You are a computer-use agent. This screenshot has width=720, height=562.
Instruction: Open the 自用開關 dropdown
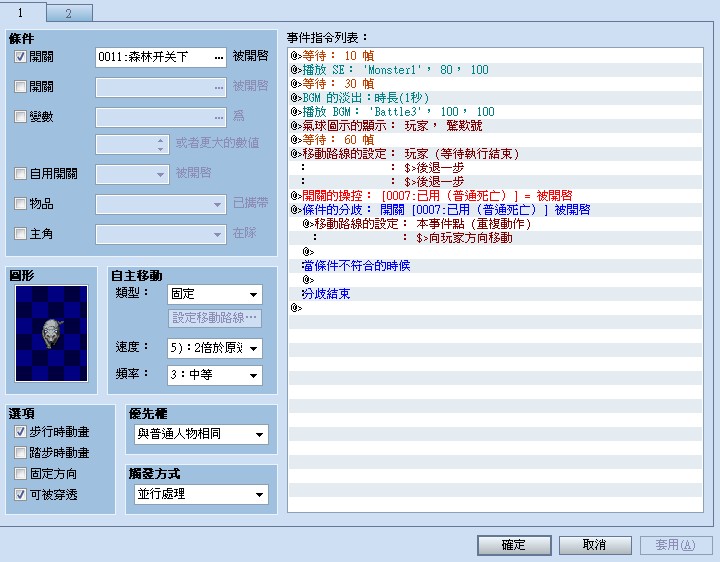pos(132,174)
